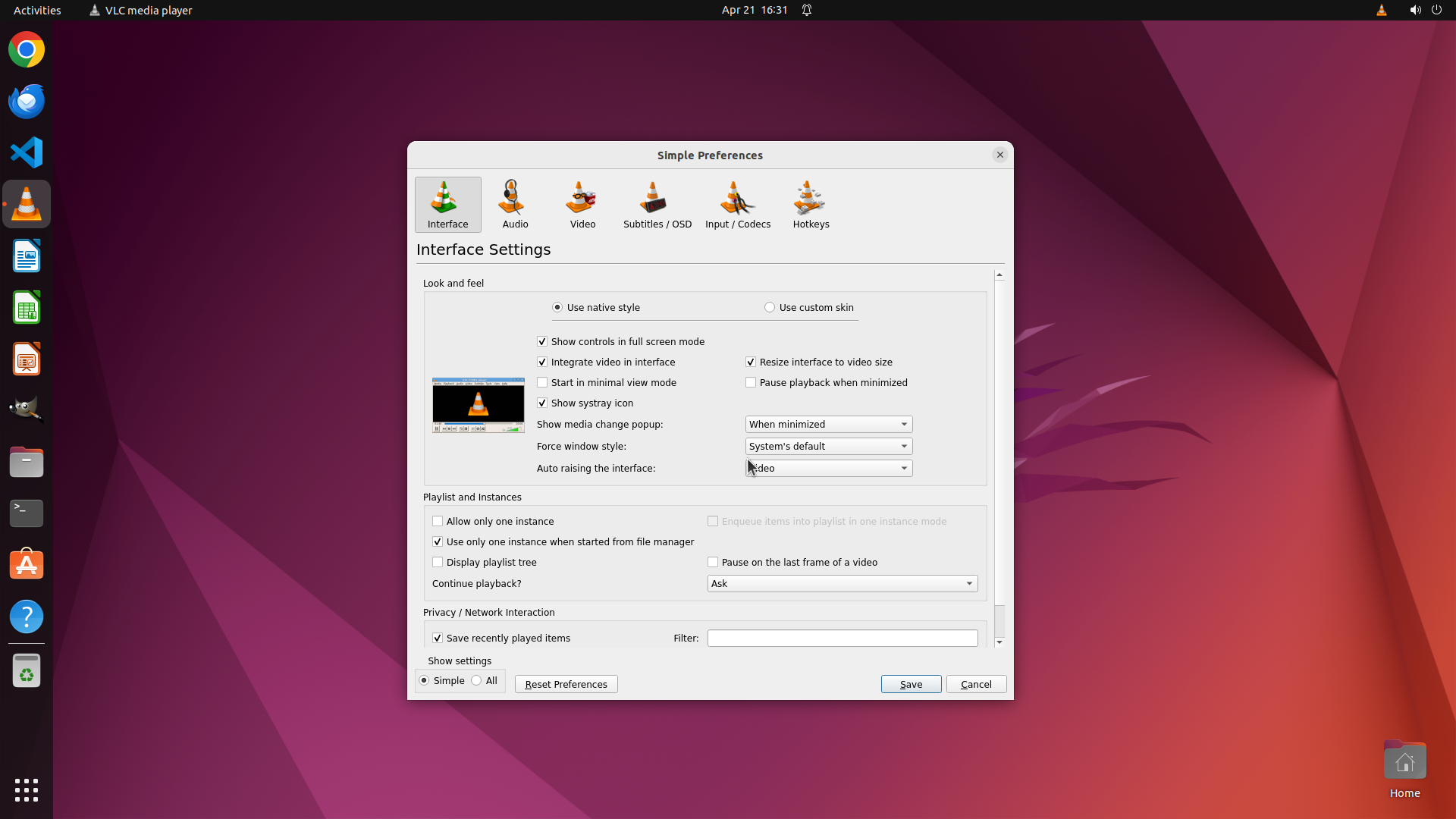1456x819 pixels.
Task: Toggle Pause playback when minimized checkbox
Action: pos(751,383)
